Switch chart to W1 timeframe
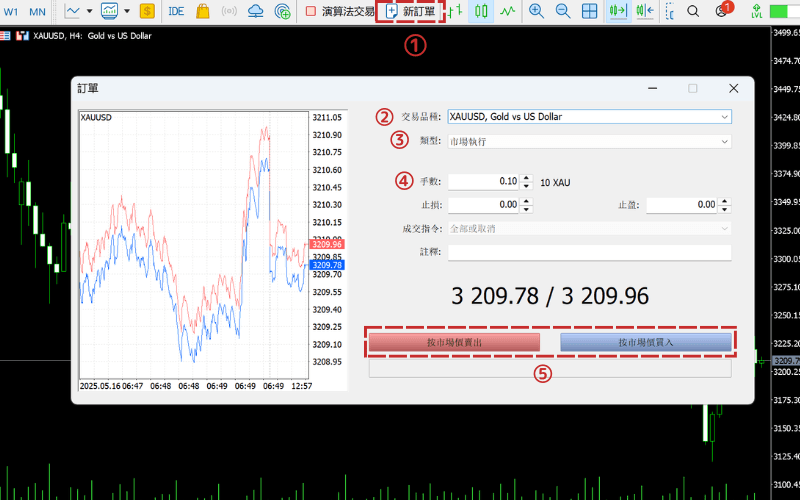This screenshot has width=800, height=500. coord(11,11)
